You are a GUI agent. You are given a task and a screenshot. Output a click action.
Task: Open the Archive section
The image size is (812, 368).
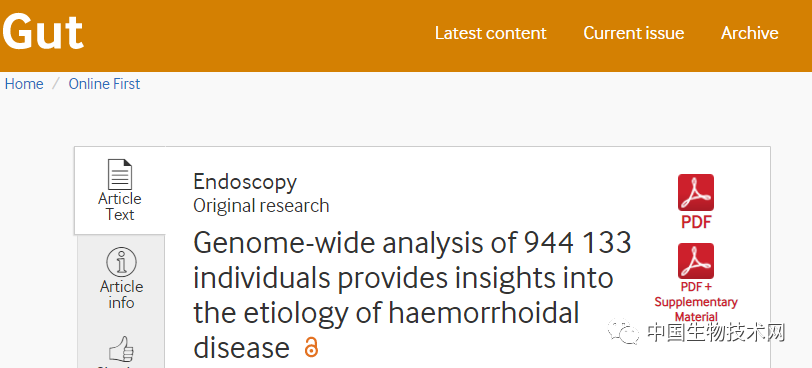tap(749, 33)
